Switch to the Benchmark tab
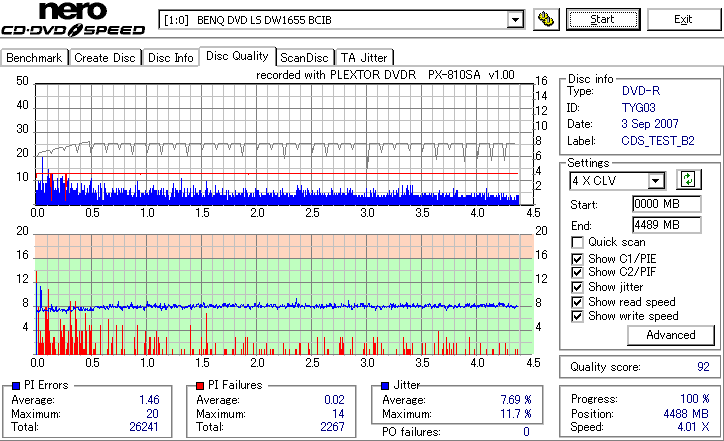Image resolution: width=724 pixels, height=441 pixels. coord(34,58)
